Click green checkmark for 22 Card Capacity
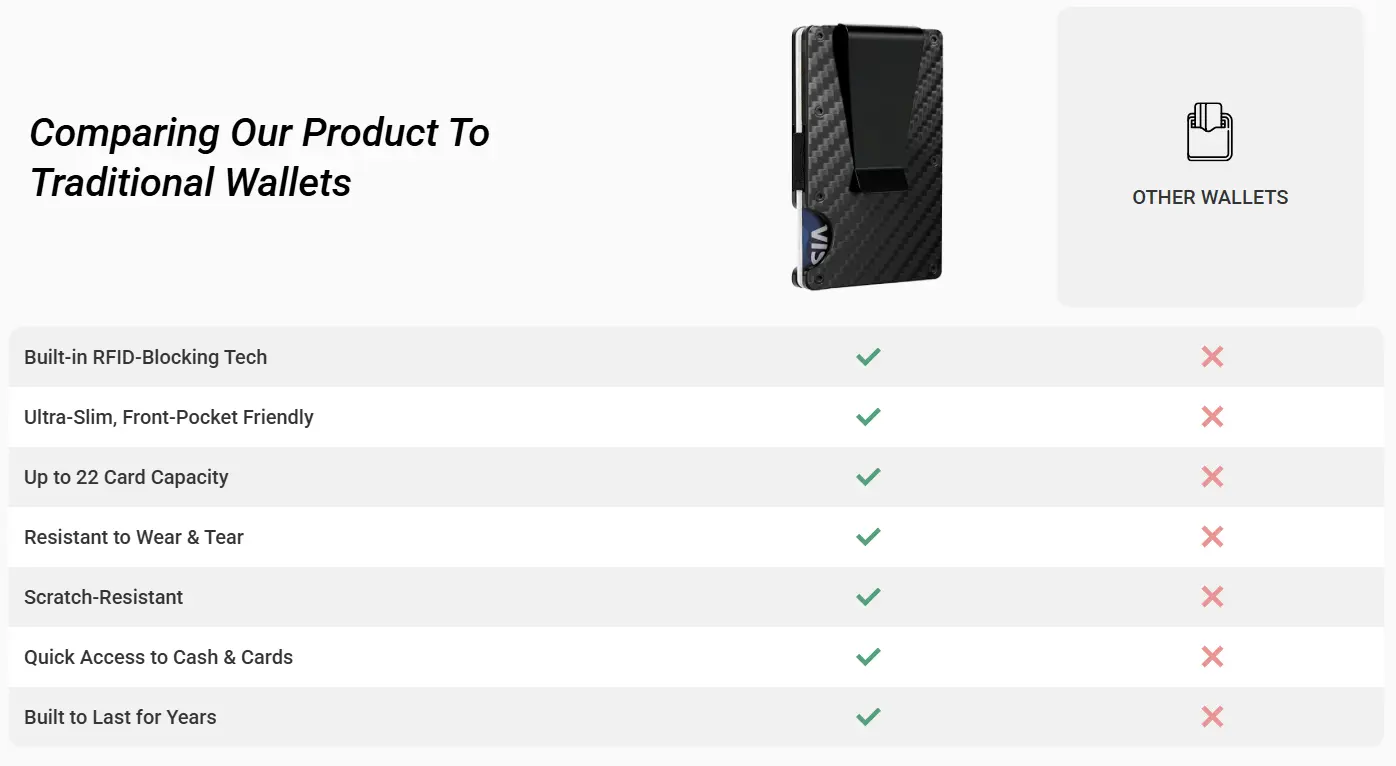 click(868, 477)
